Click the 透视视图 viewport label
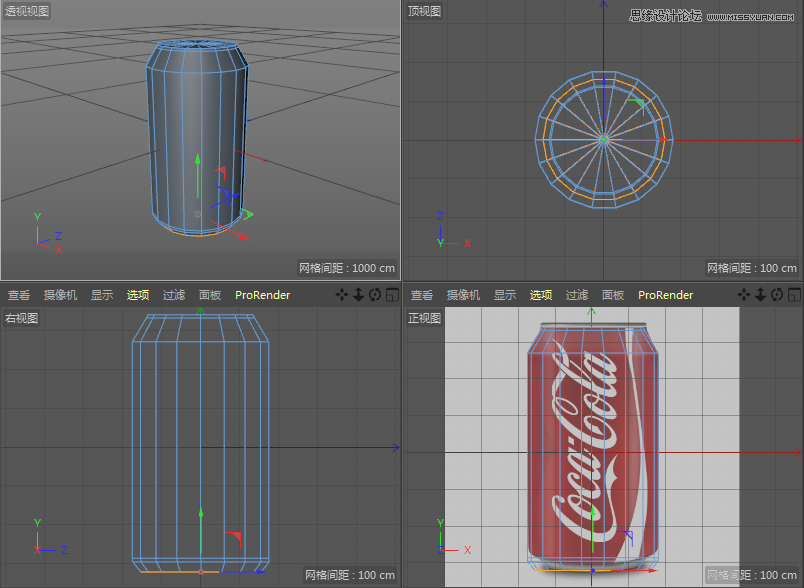Viewport: 804px width, 588px height. tap(27, 11)
